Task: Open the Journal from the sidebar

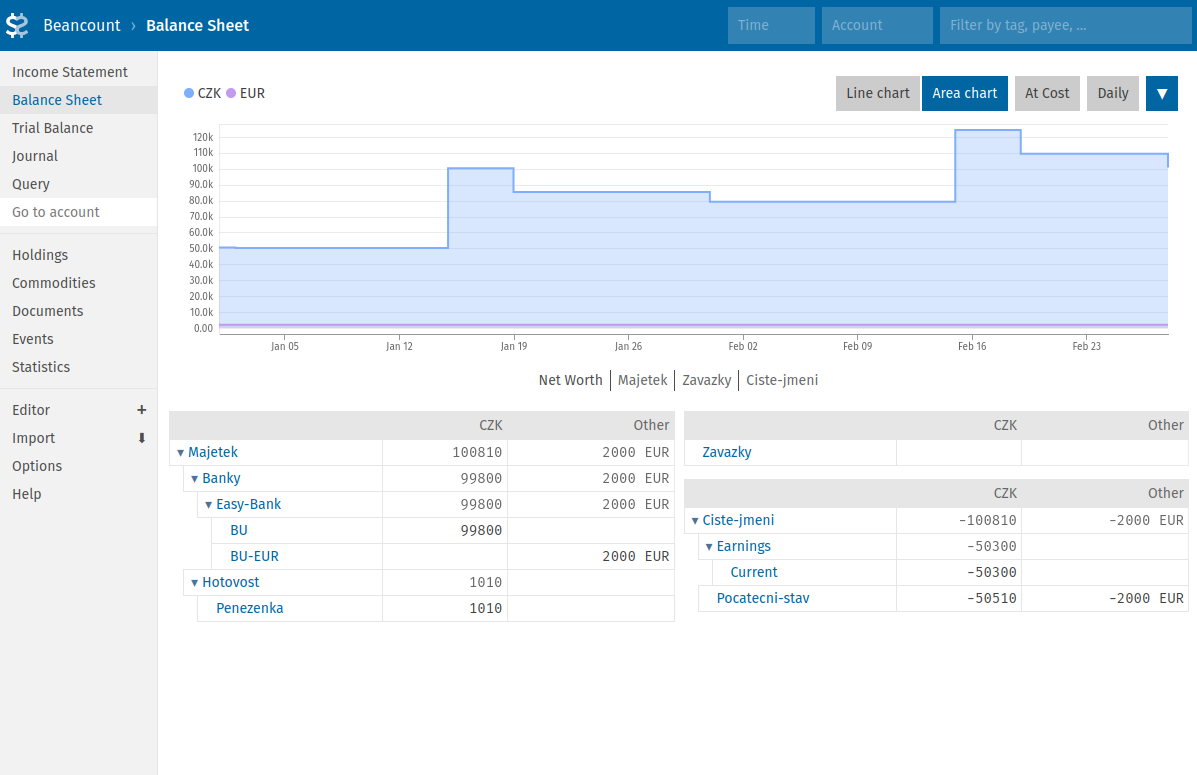Action: coord(34,155)
